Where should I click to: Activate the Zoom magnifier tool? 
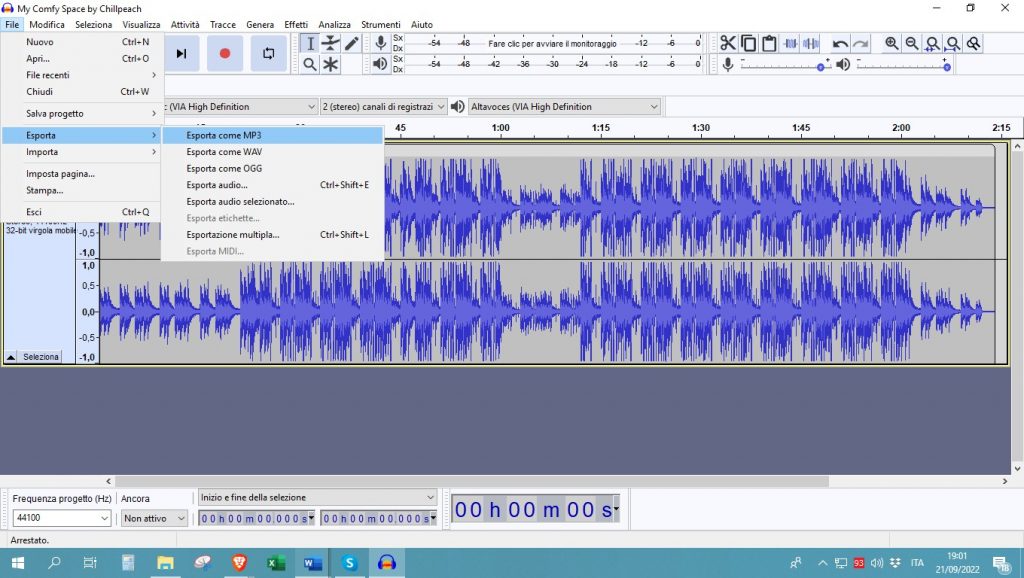pyautogui.click(x=310, y=64)
